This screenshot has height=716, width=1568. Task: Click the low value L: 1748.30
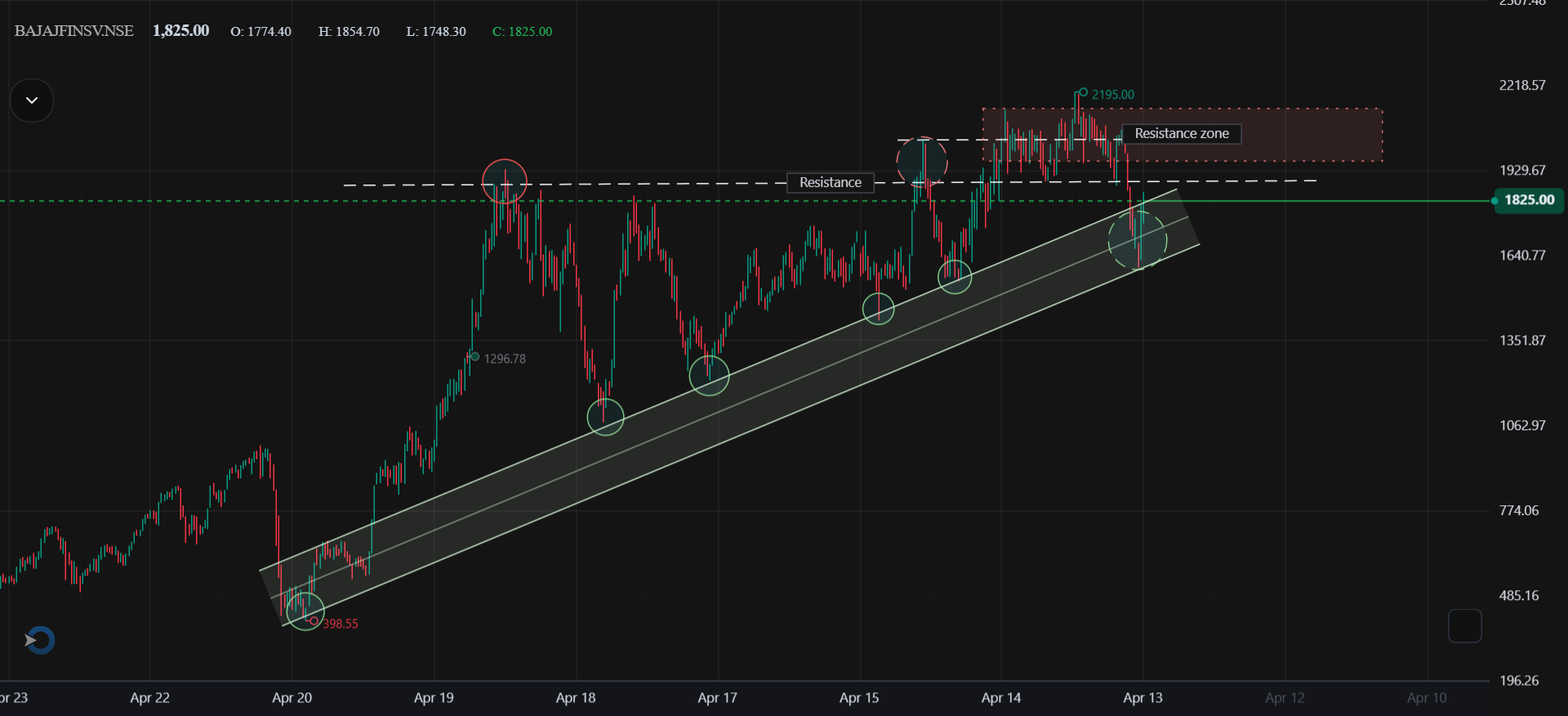(436, 32)
